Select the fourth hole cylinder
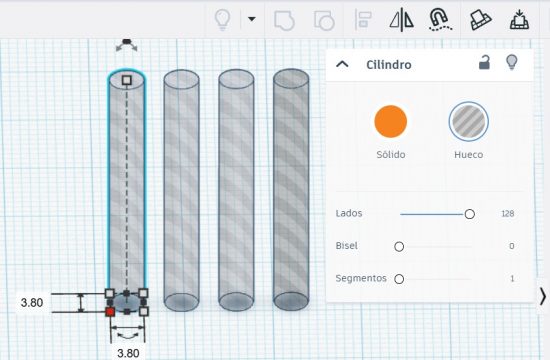 pos(291,190)
